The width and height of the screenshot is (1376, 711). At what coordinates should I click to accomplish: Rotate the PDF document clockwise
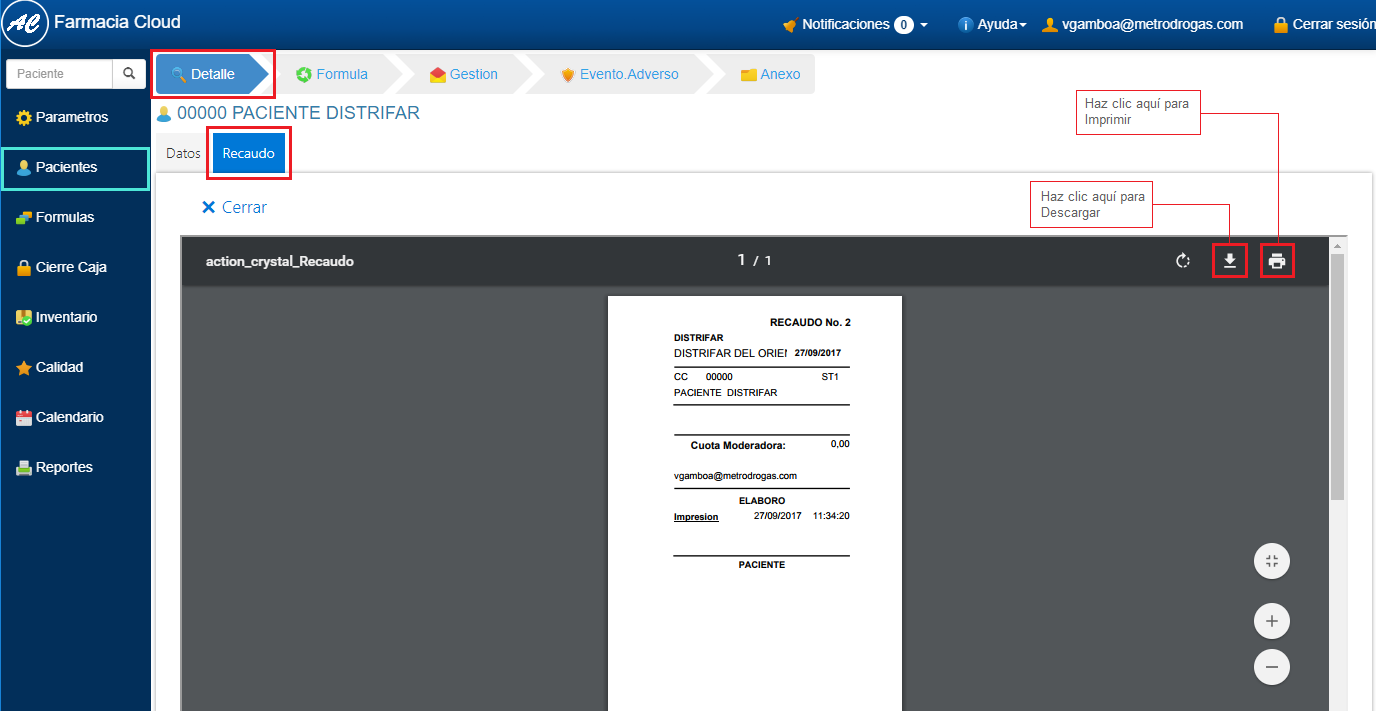point(1183,261)
